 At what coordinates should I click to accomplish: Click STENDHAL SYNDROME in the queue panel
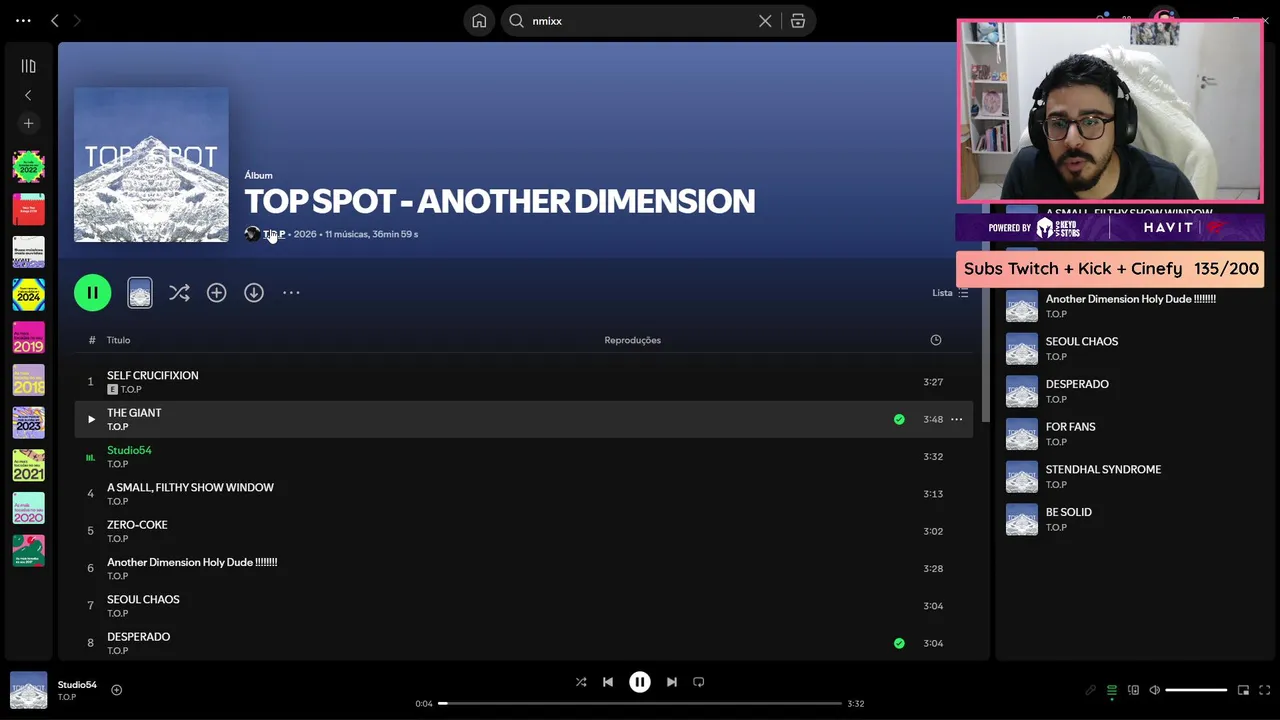pos(1130,476)
